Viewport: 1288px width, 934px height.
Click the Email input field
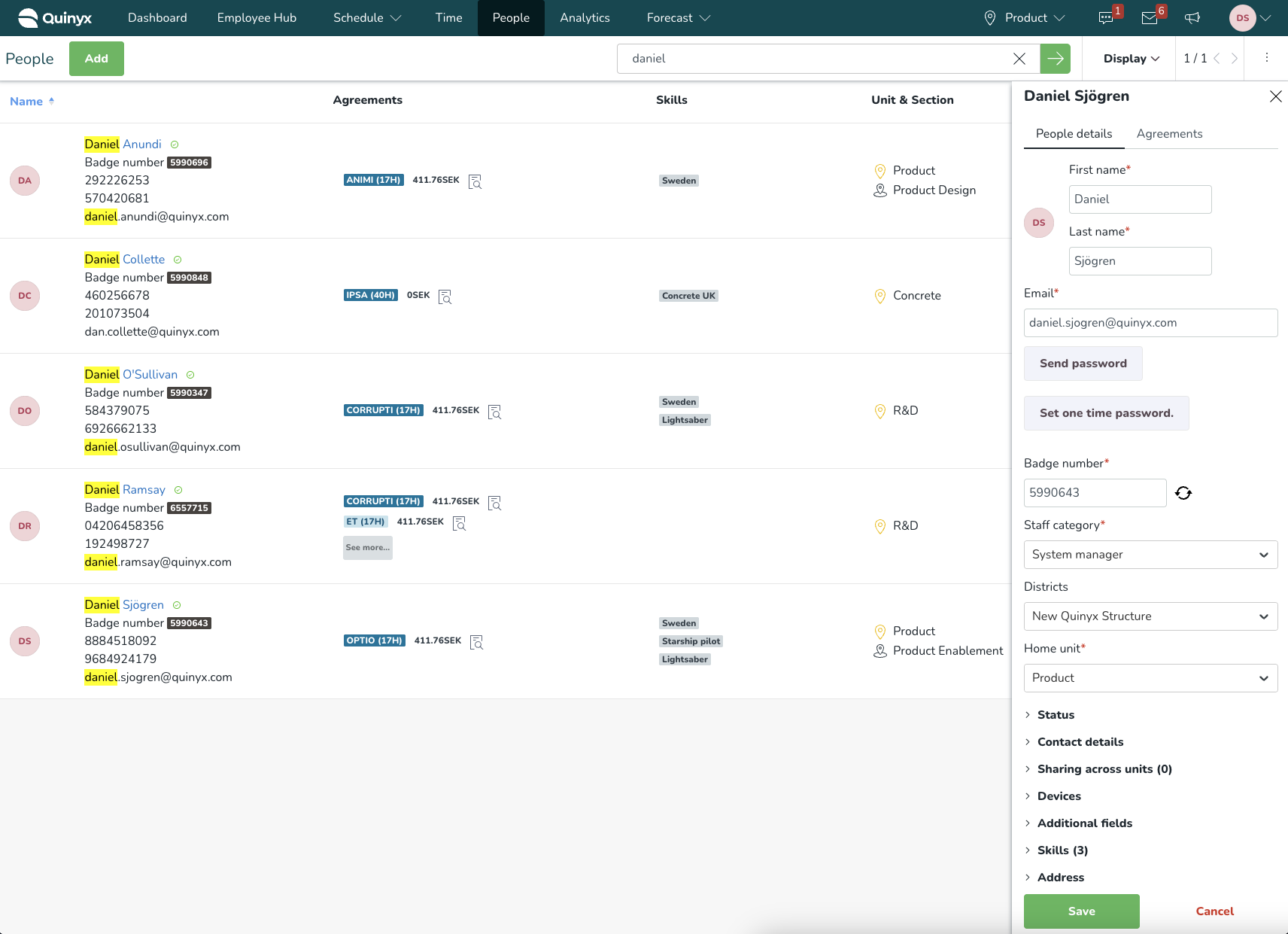click(1150, 323)
